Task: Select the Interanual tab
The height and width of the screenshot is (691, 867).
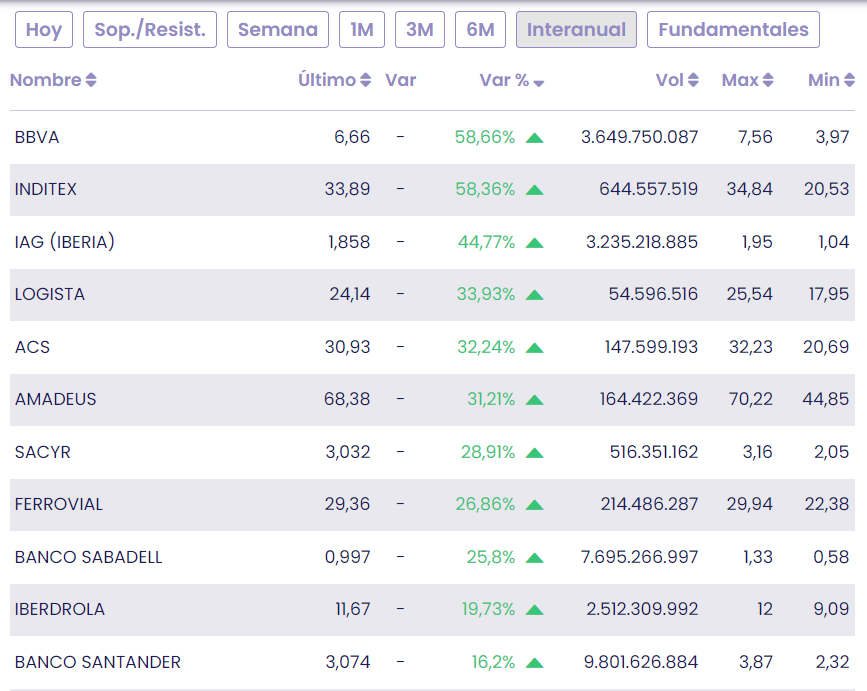Action: click(576, 30)
